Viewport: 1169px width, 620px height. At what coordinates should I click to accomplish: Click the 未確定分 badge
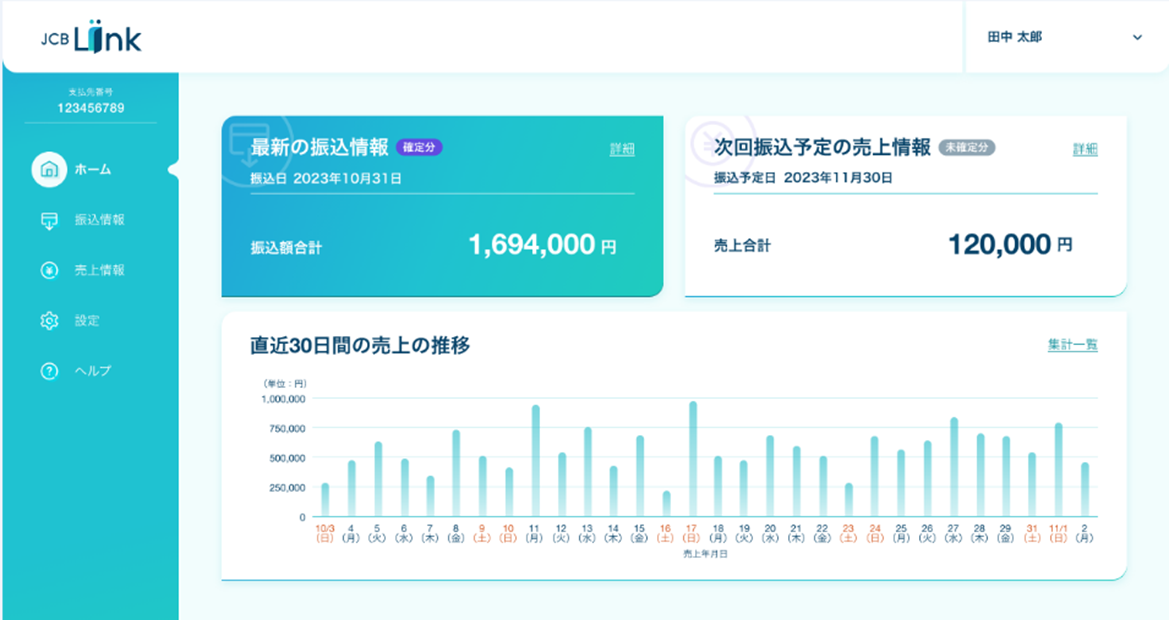click(x=967, y=148)
